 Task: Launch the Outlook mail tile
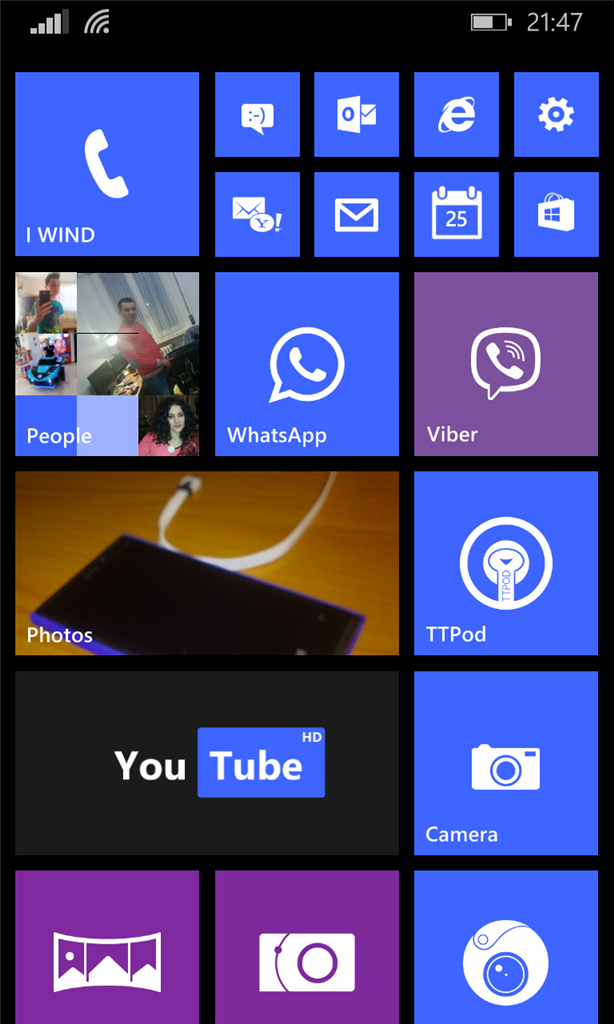(357, 114)
